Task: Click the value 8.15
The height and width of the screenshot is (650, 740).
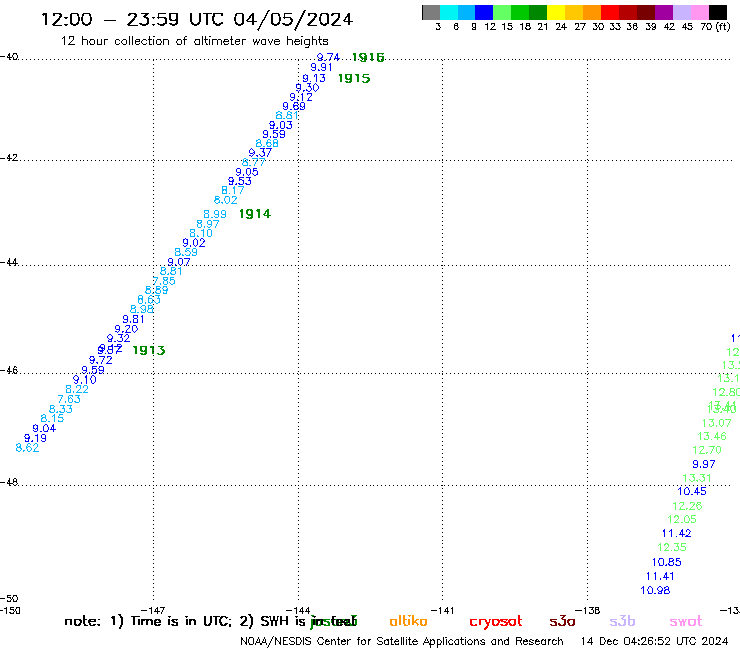Action: (52, 418)
